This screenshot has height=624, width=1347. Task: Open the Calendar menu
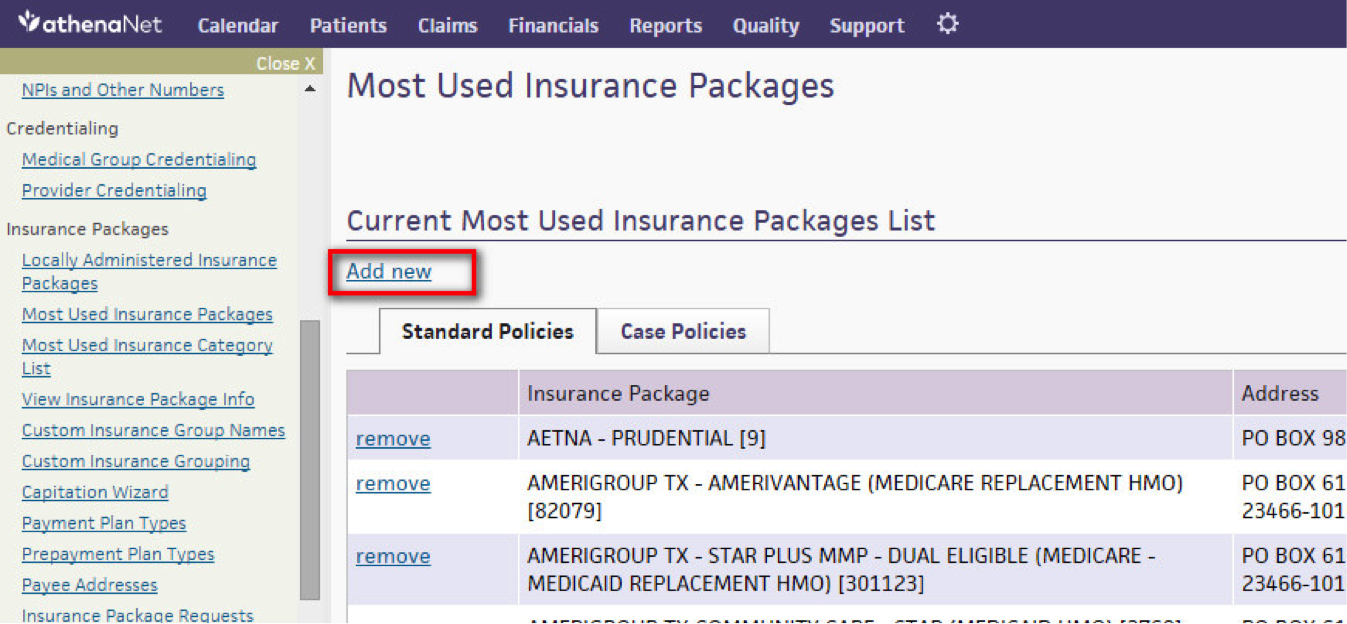coord(238,26)
